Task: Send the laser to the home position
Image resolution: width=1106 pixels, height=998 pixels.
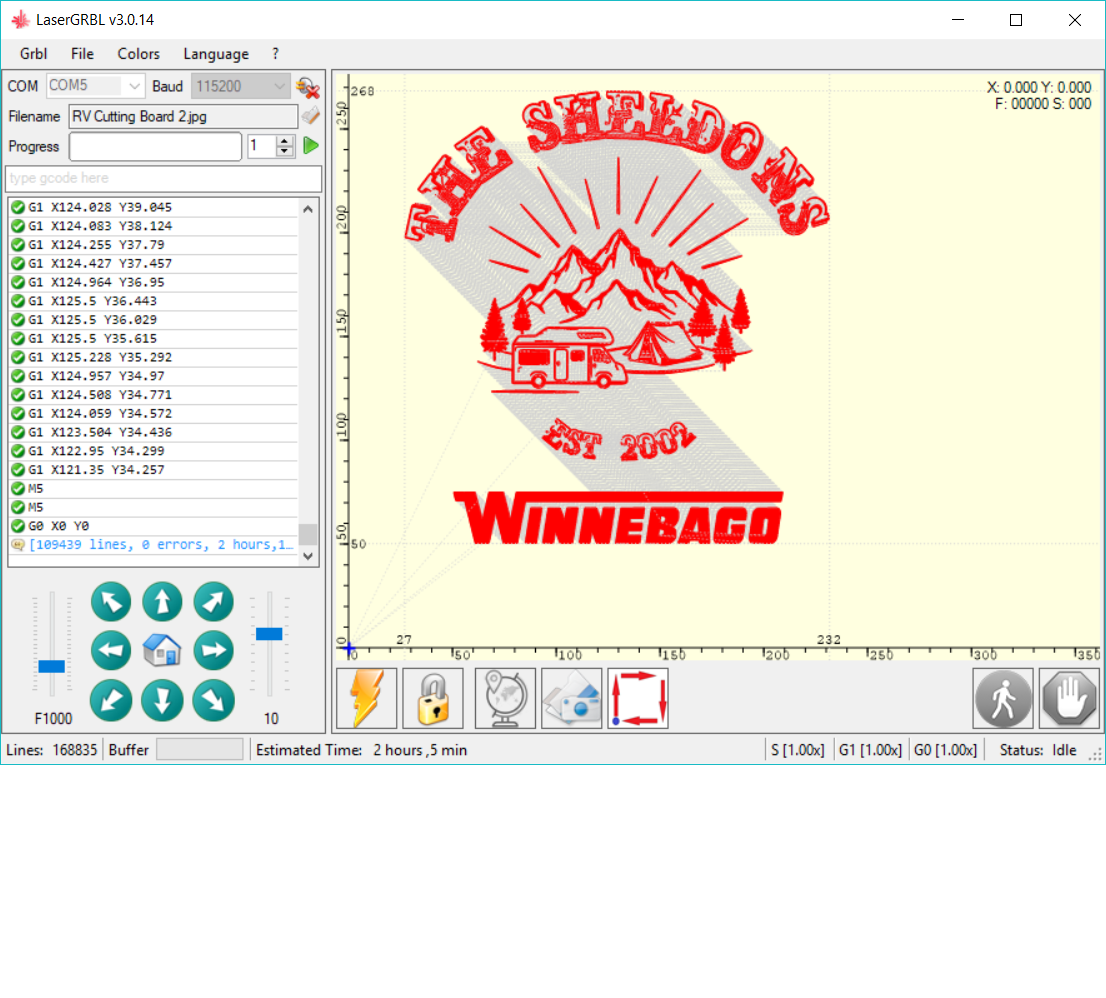Action: click(x=162, y=650)
